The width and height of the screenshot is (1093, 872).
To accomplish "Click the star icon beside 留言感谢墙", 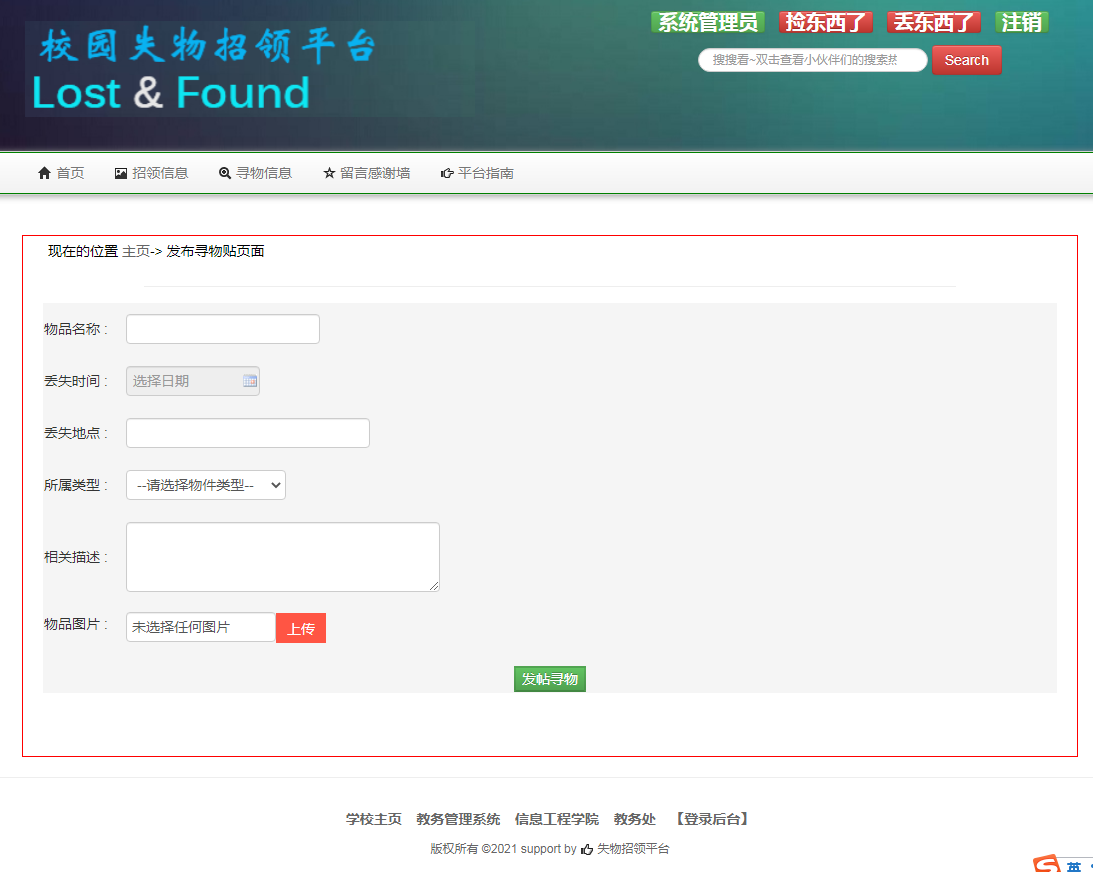I will point(329,173).
